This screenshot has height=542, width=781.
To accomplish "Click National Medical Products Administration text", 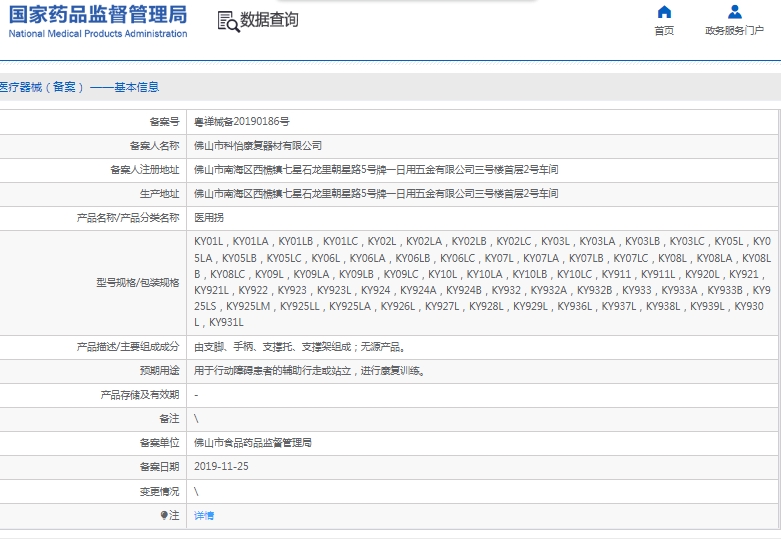I will [98, 34].
